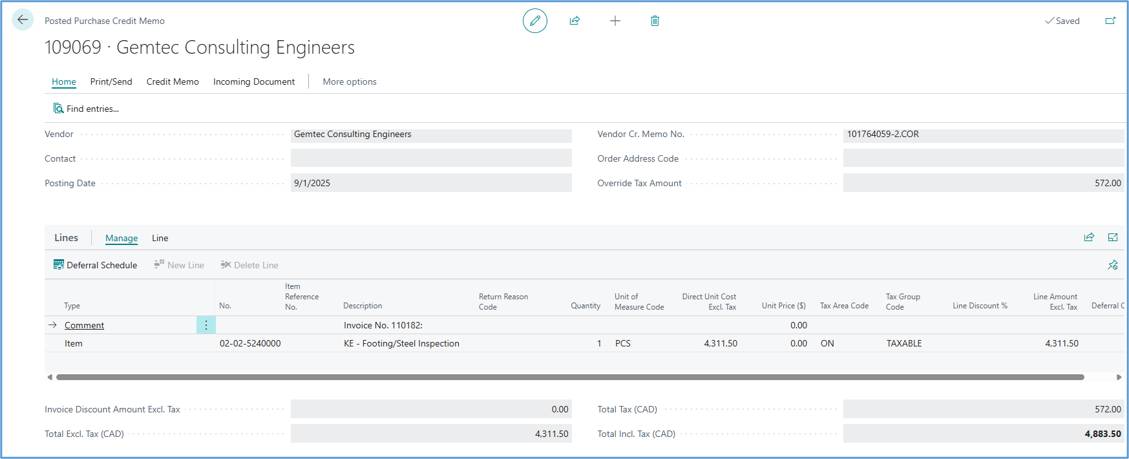Click the Return Reason Code column header
Viewport: 1129px width, 459px height.
tap(503, 301)
